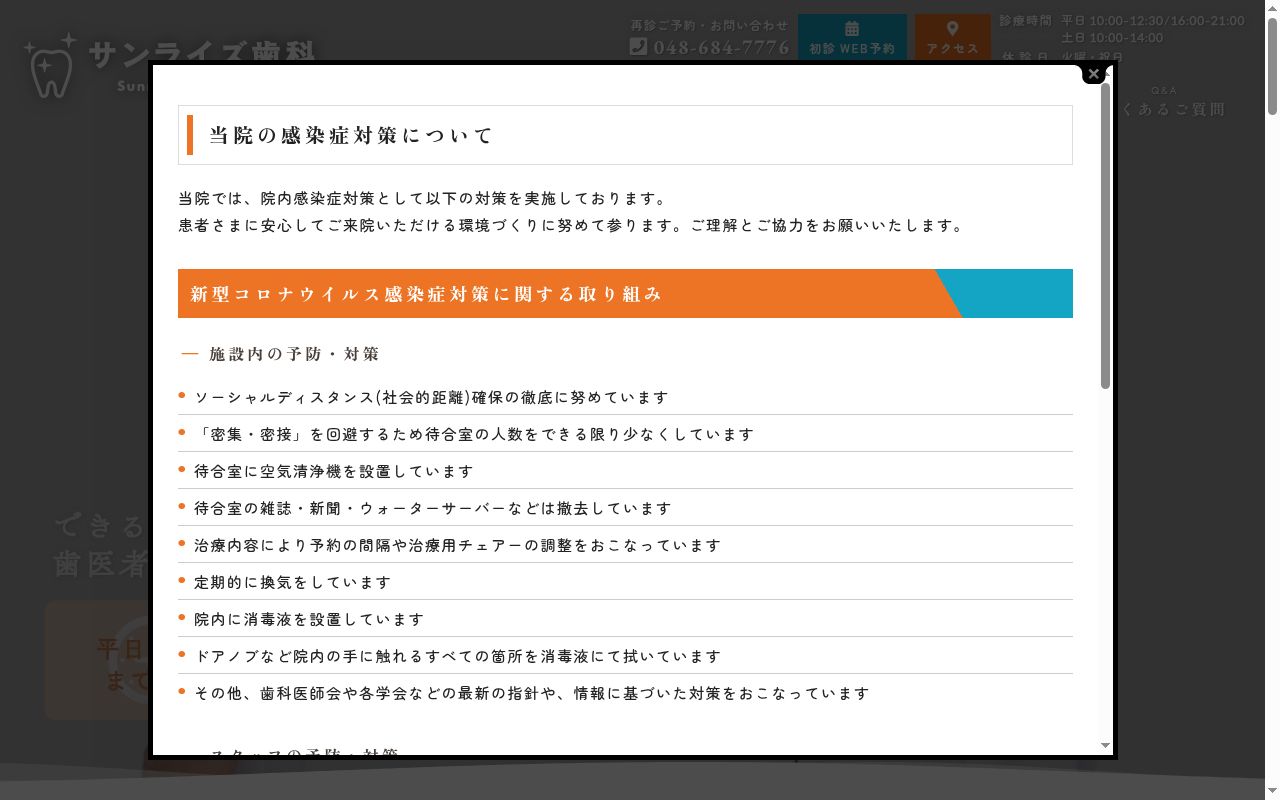Click the 再診ご予約・お問い合わせ label

709,25
